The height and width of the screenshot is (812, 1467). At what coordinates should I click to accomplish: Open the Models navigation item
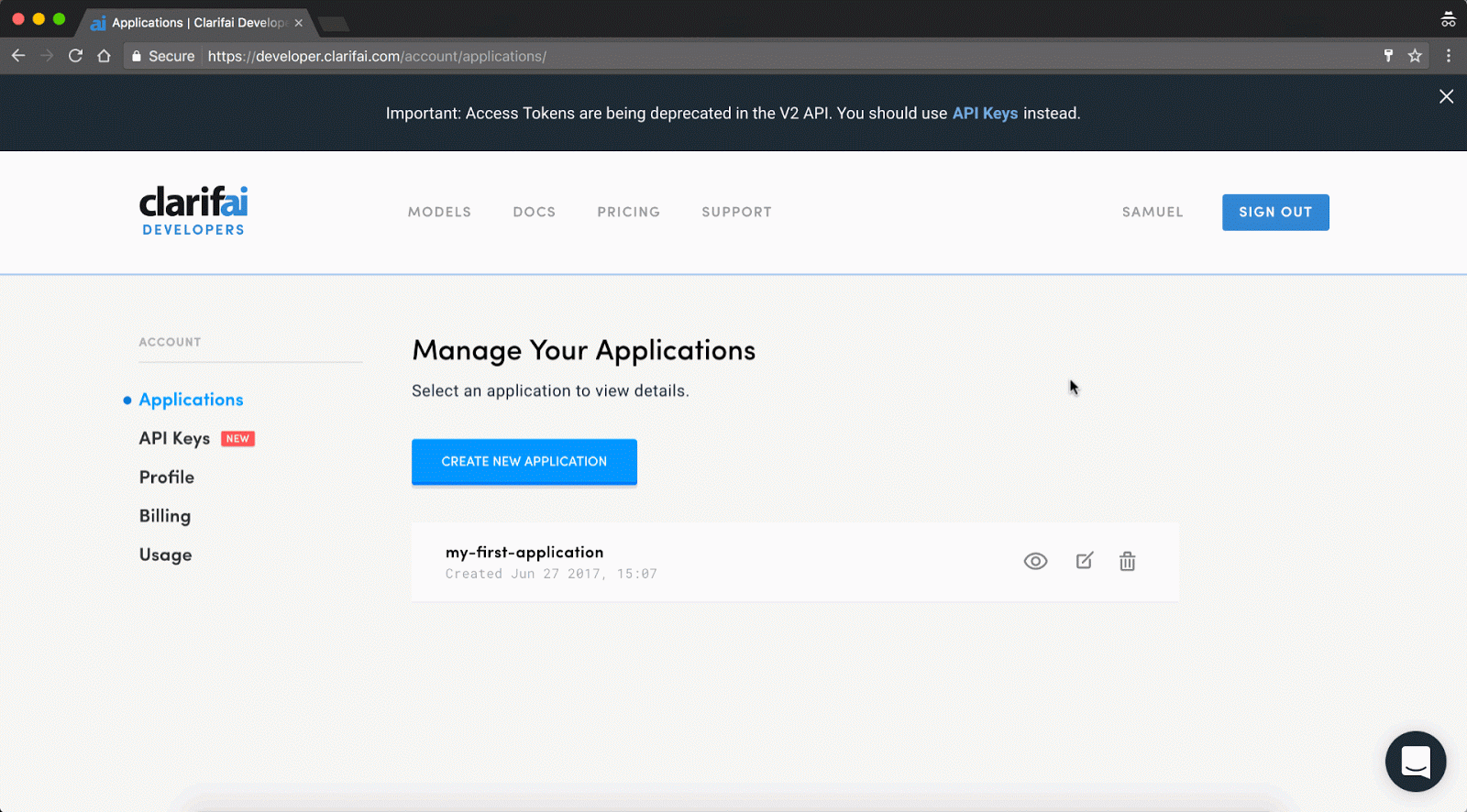pyautogui.click(x=439, y=212)
